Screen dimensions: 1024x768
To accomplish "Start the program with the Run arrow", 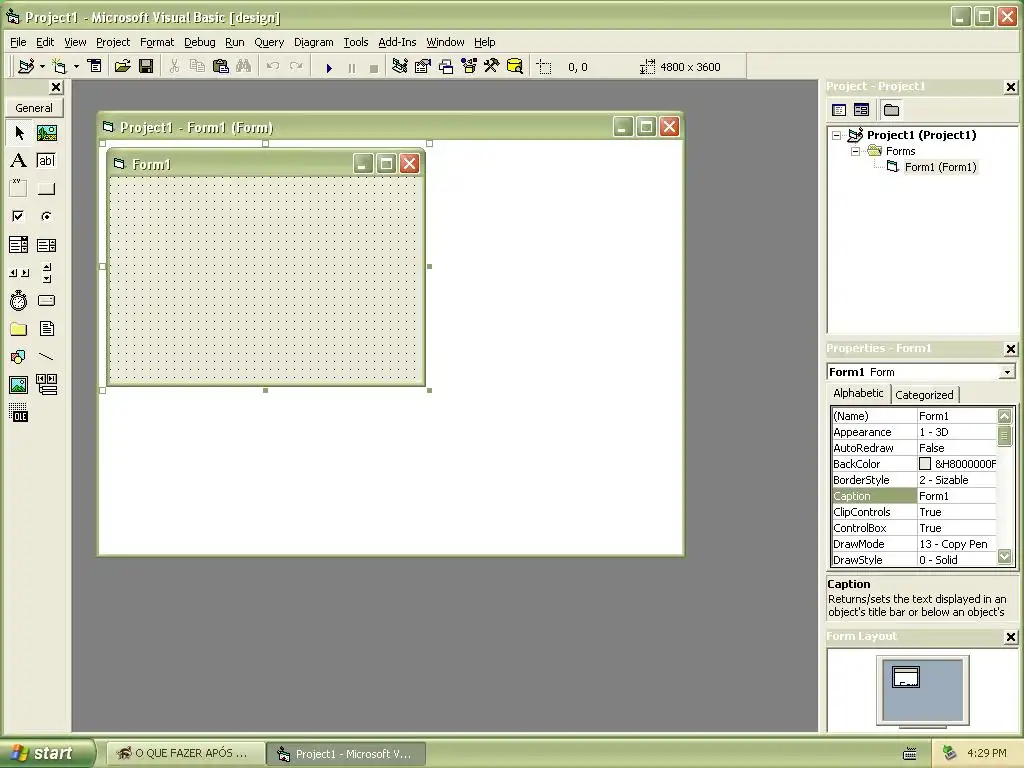I will click(x=329, y=67).
